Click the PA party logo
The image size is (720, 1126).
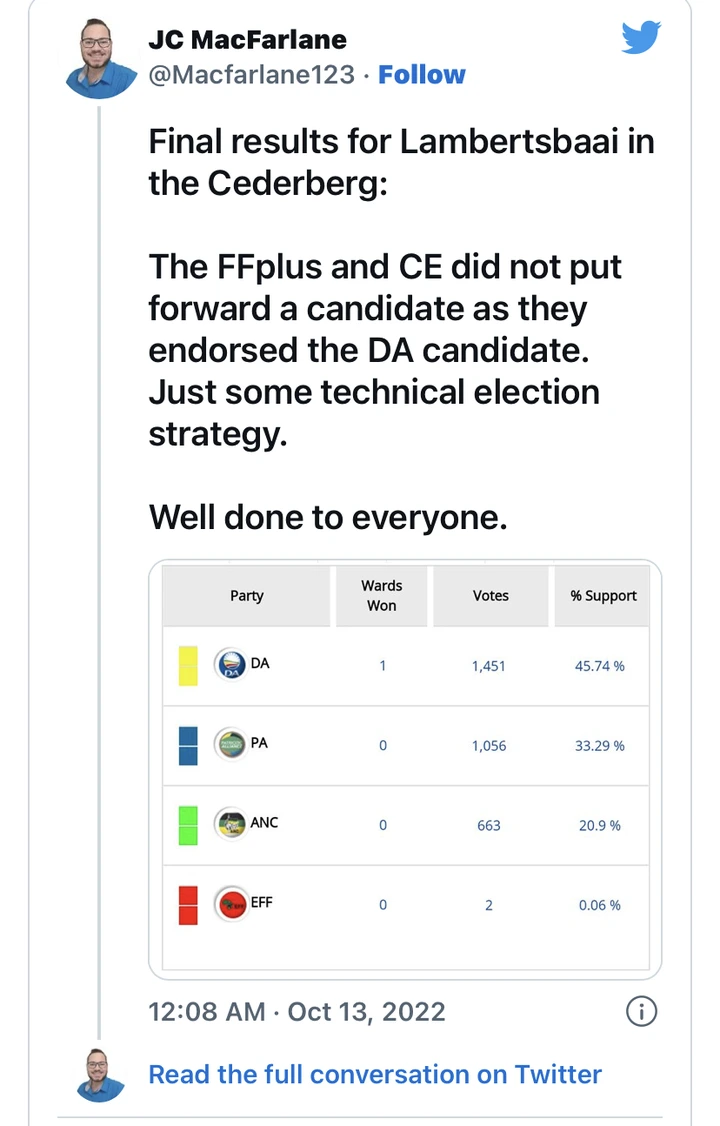click(230, 745)
